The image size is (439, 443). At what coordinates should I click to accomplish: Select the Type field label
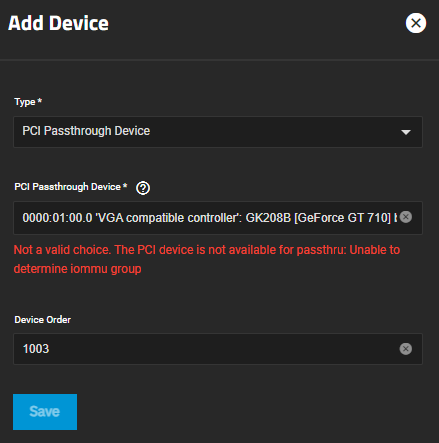tap(25, 102)
